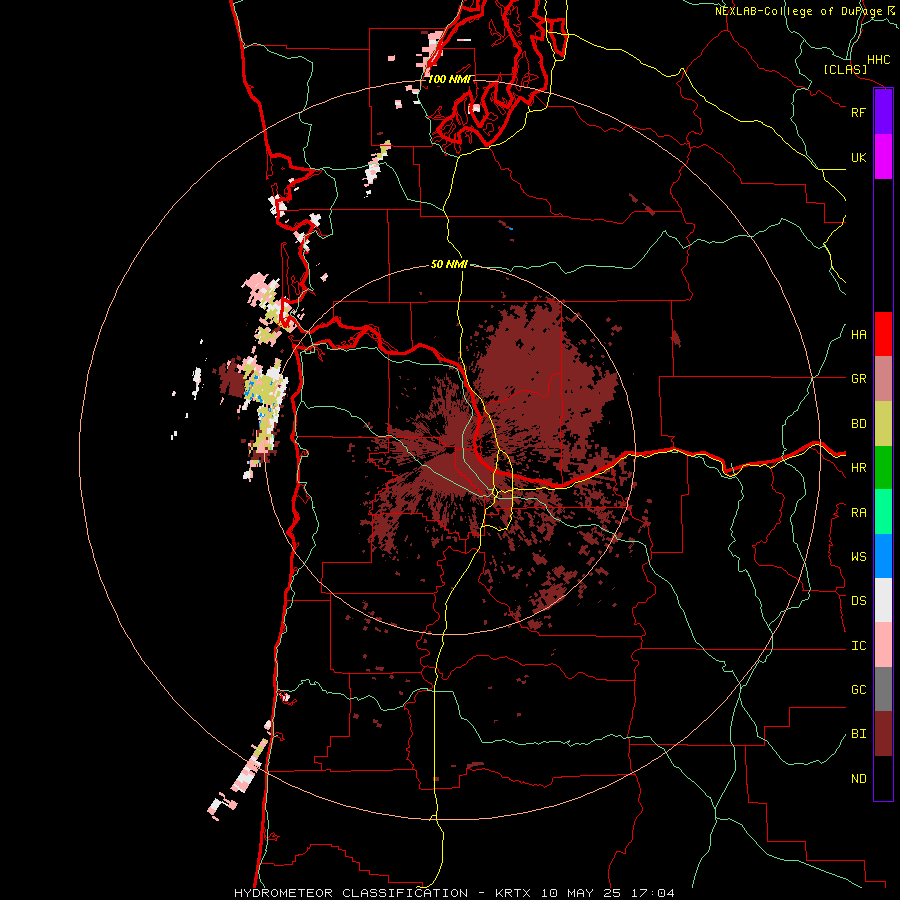
Task: Click the DS legend label
Action: pos(858,601)
